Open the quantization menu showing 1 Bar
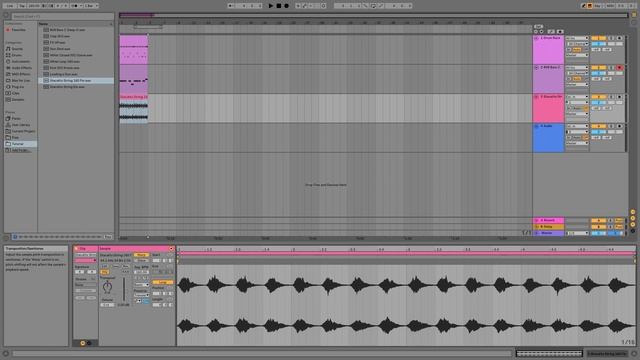 pos(91,6)
